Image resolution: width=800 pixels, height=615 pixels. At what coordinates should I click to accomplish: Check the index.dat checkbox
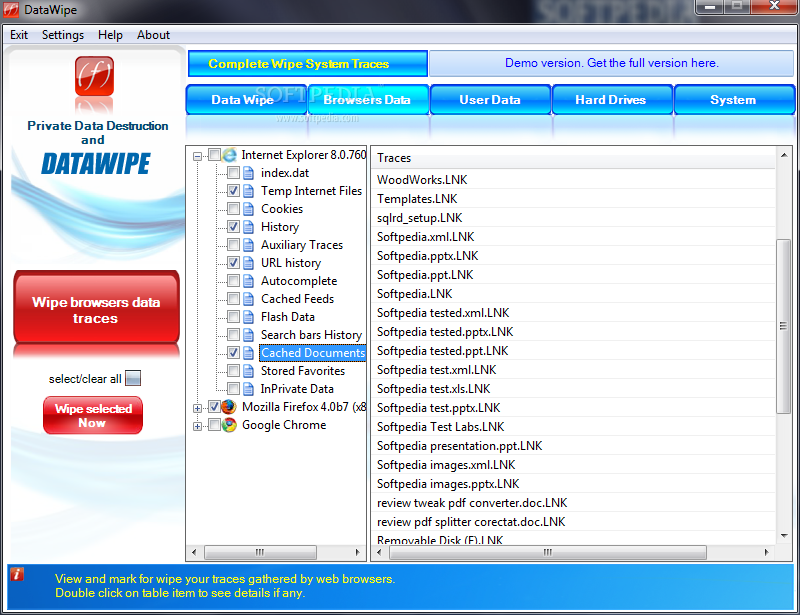click(233, 173)
